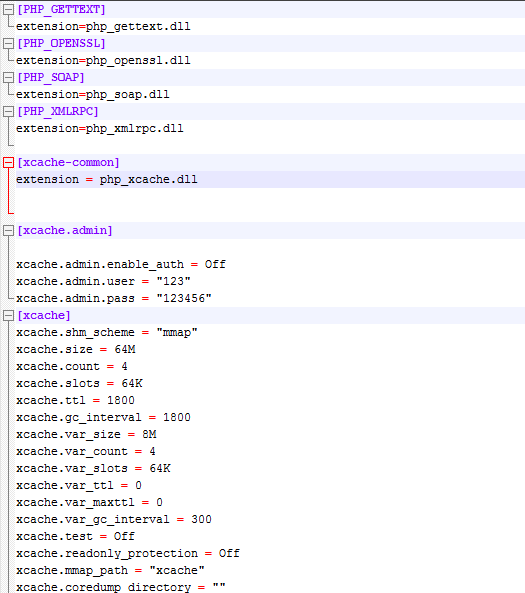Collapse the [PHP_GETTEXT] section fold
The height and width of the screenshot is (593, 525).
click(8, 9)
